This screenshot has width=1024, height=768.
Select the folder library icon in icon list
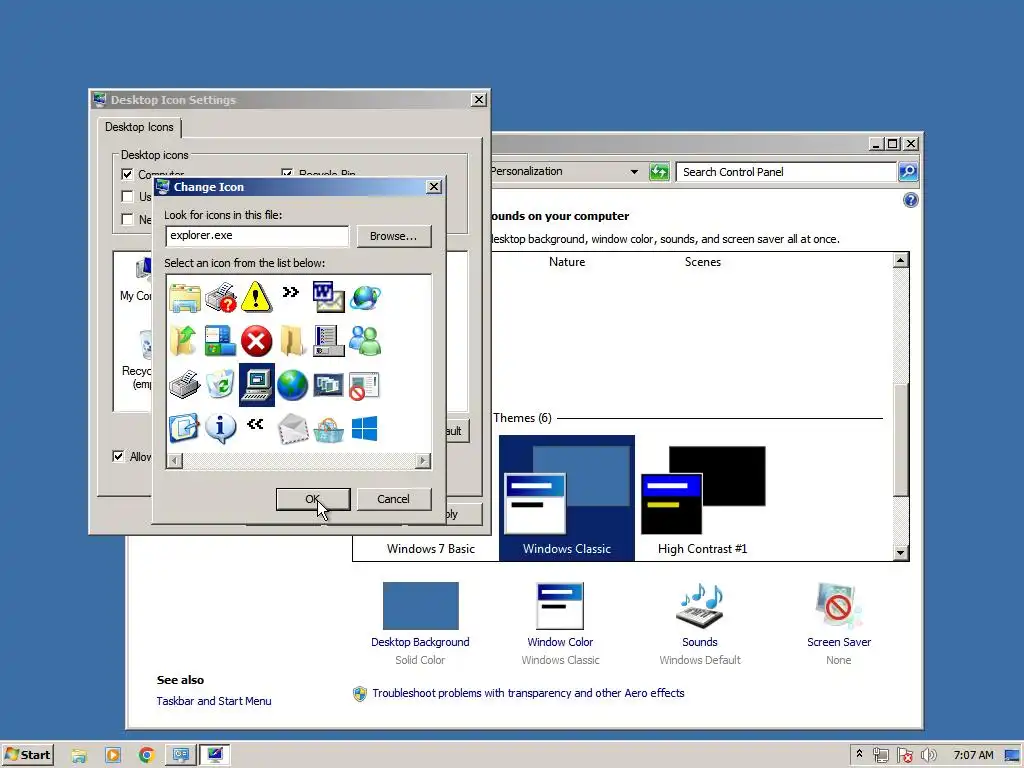[x=185, y=298]
